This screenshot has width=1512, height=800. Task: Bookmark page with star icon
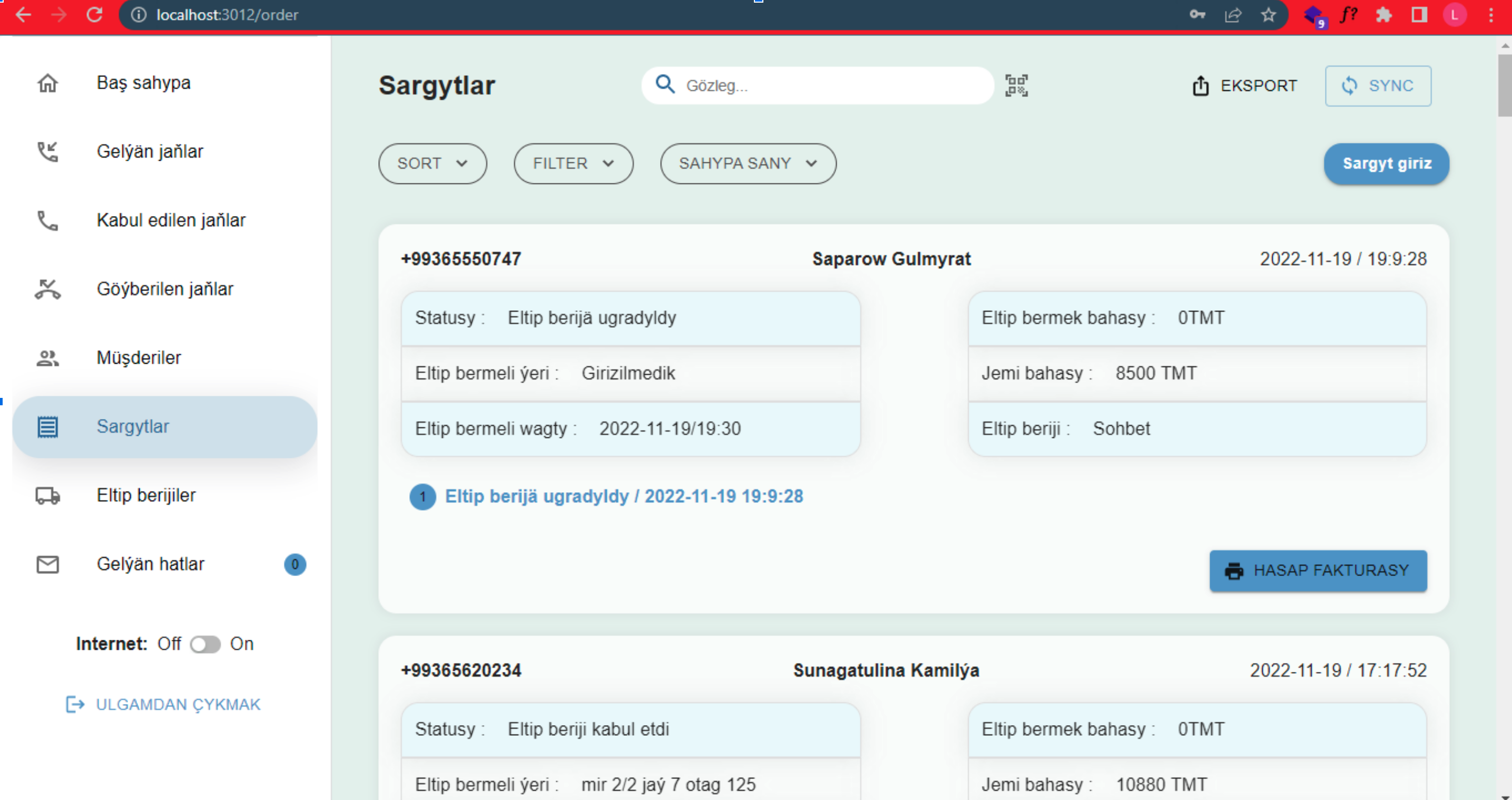1269,15
